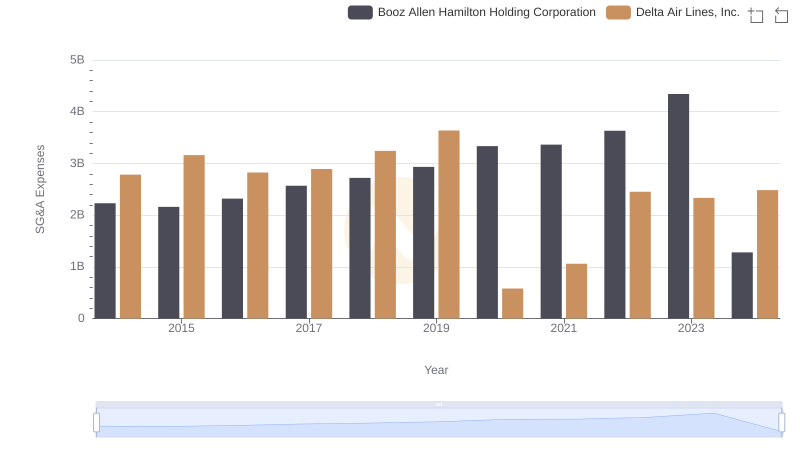Click the left handle of range slider
This screenshot has width=800, height=461.
[96, 422]
